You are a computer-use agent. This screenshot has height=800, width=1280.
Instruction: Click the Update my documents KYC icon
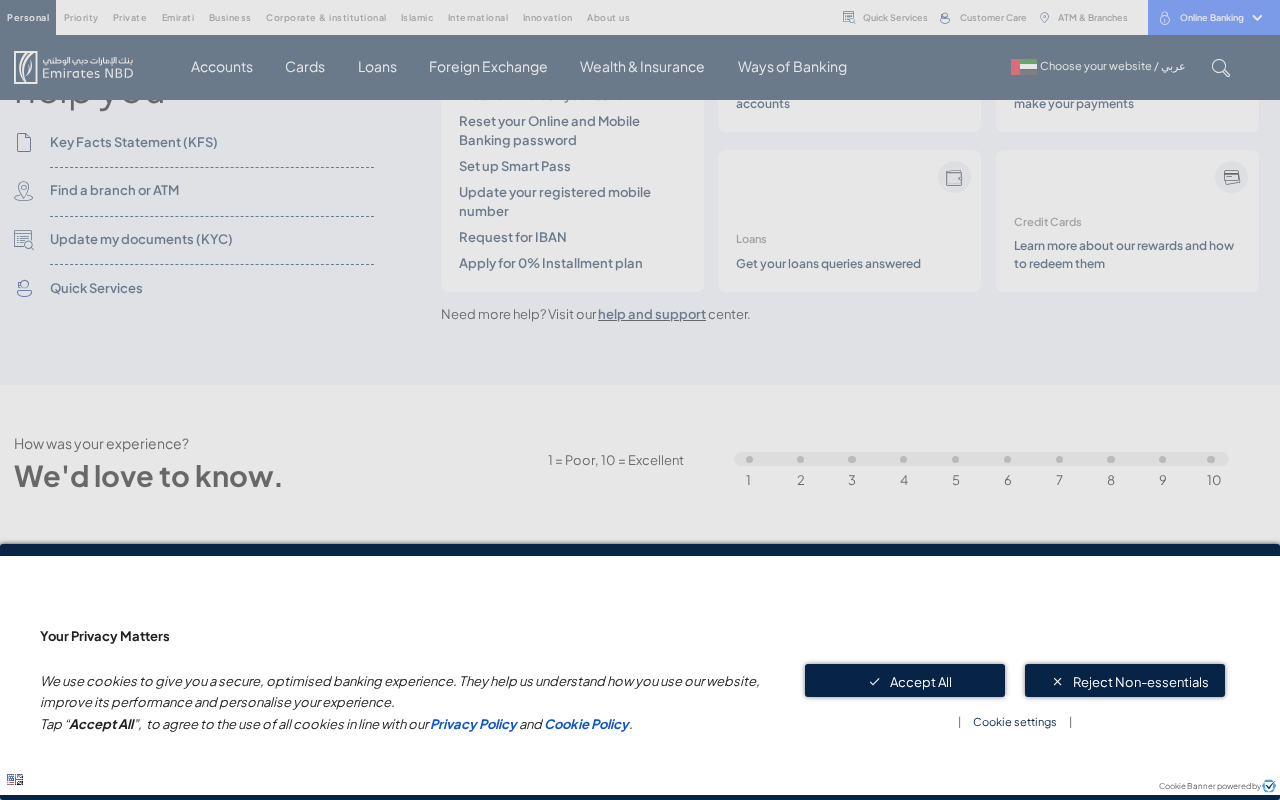24,240
